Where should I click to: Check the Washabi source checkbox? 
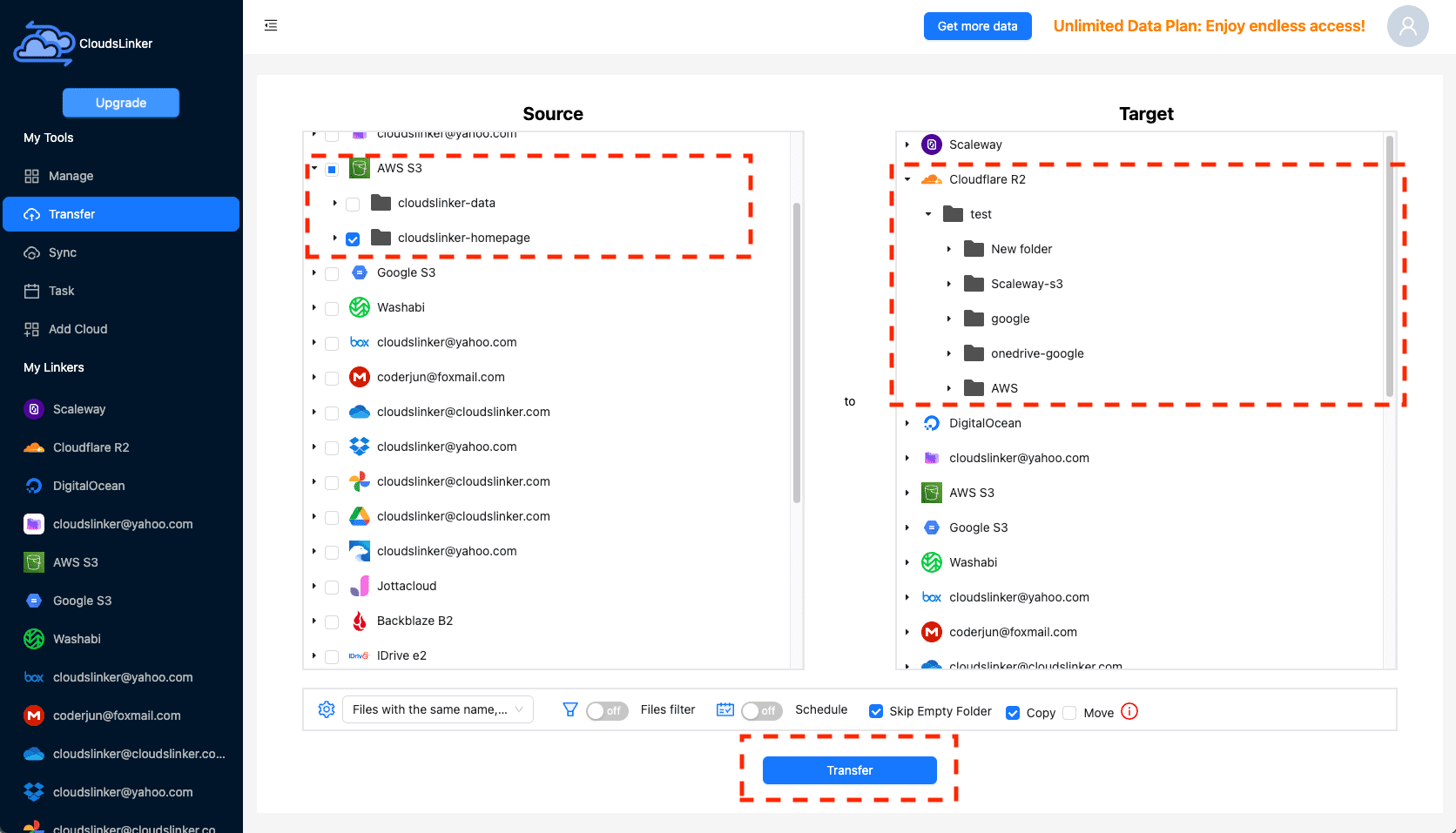[x=332, y=308]
